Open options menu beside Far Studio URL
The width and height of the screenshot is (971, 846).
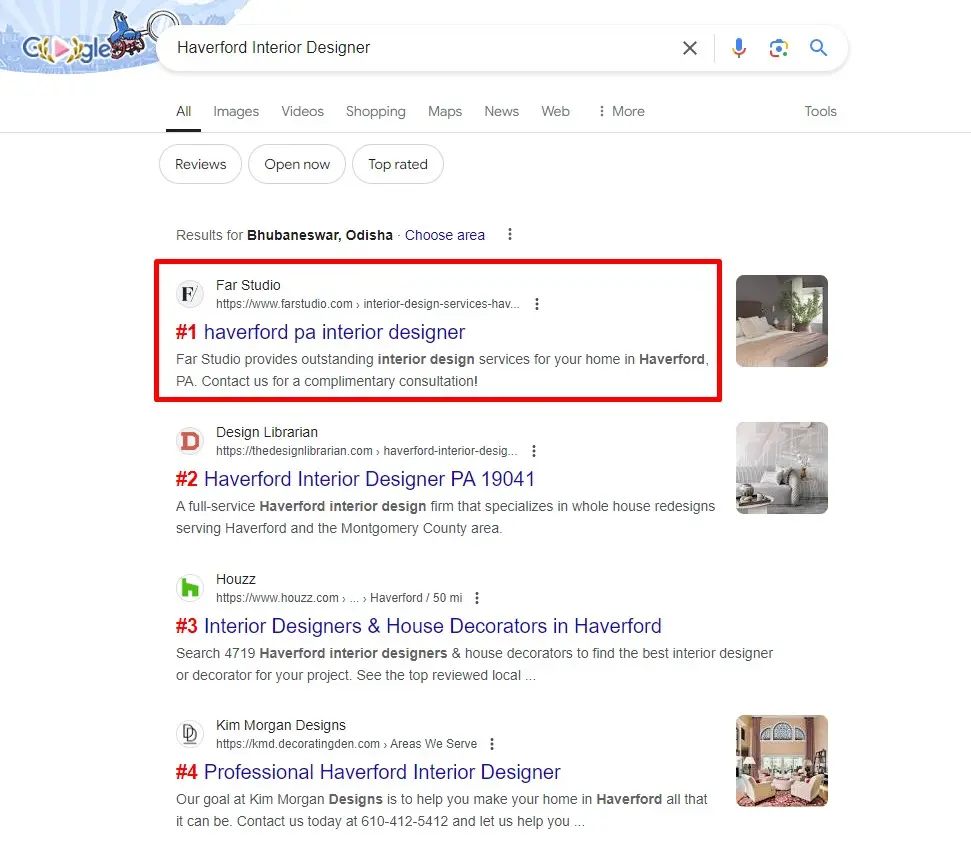537,304
